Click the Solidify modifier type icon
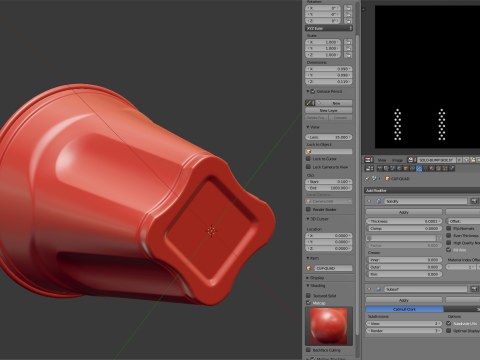Image resolution: width=480 pixels, height=360 pixels. [379, 201]
